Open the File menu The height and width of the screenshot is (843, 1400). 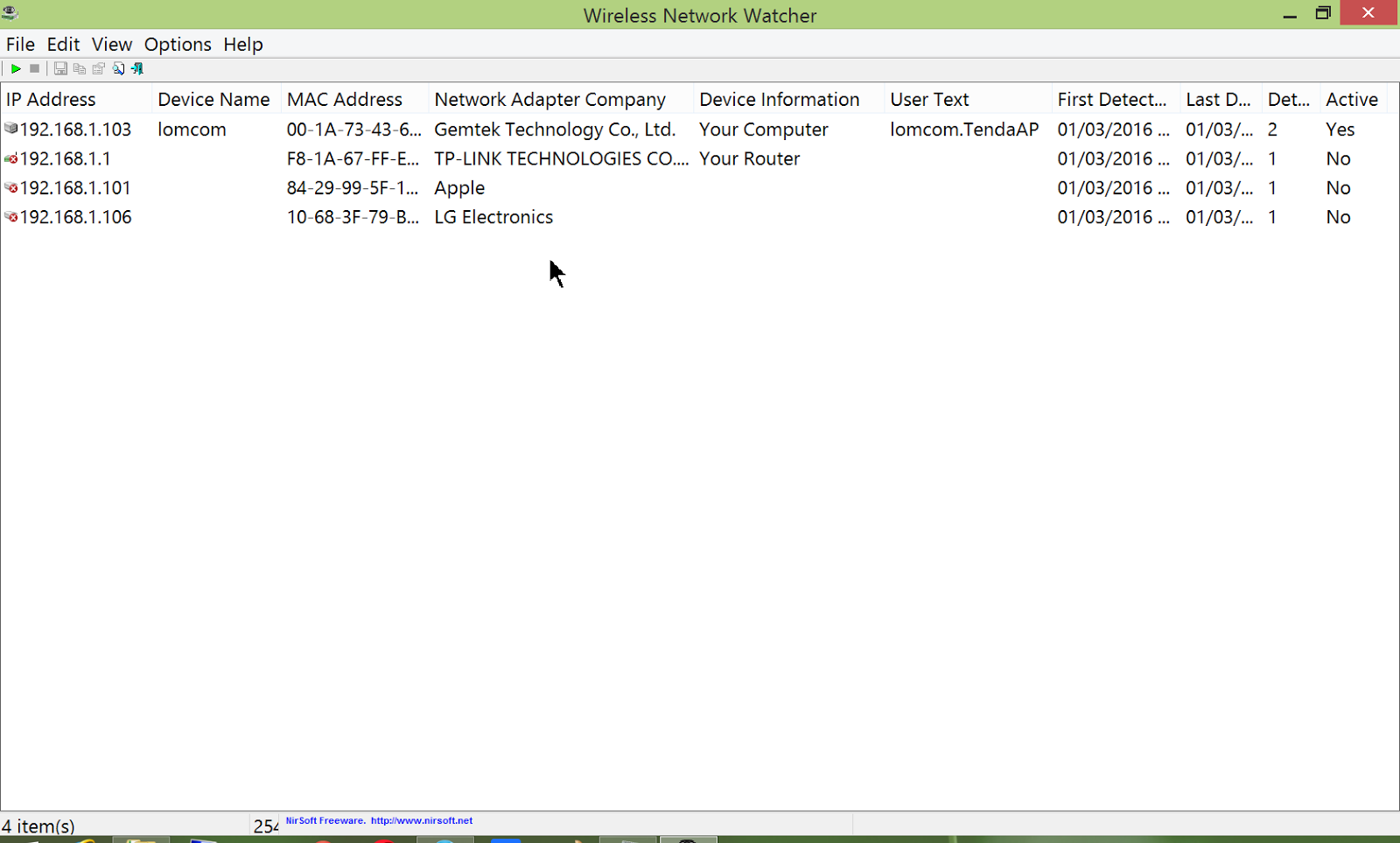pos(20,45)
